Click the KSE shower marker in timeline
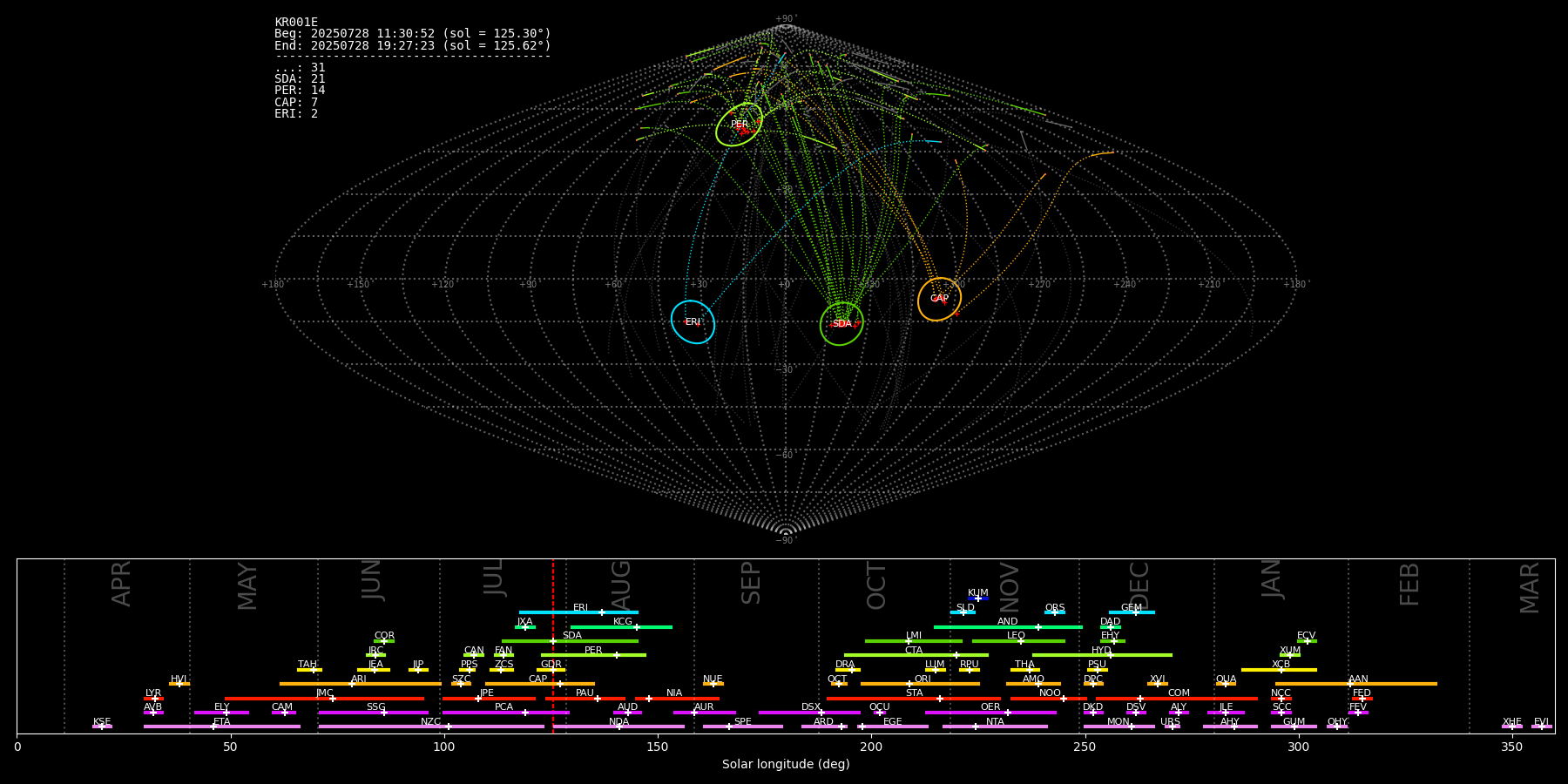This screenshot has height=784, width=1568. (102, 727)
